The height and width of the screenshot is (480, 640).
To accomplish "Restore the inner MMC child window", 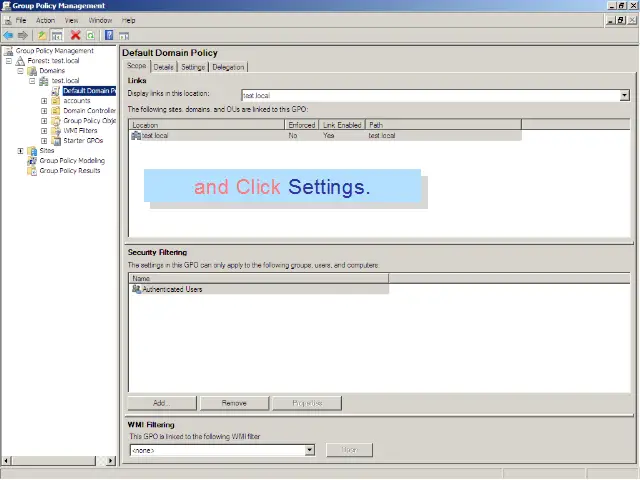I will coord(621,20).
